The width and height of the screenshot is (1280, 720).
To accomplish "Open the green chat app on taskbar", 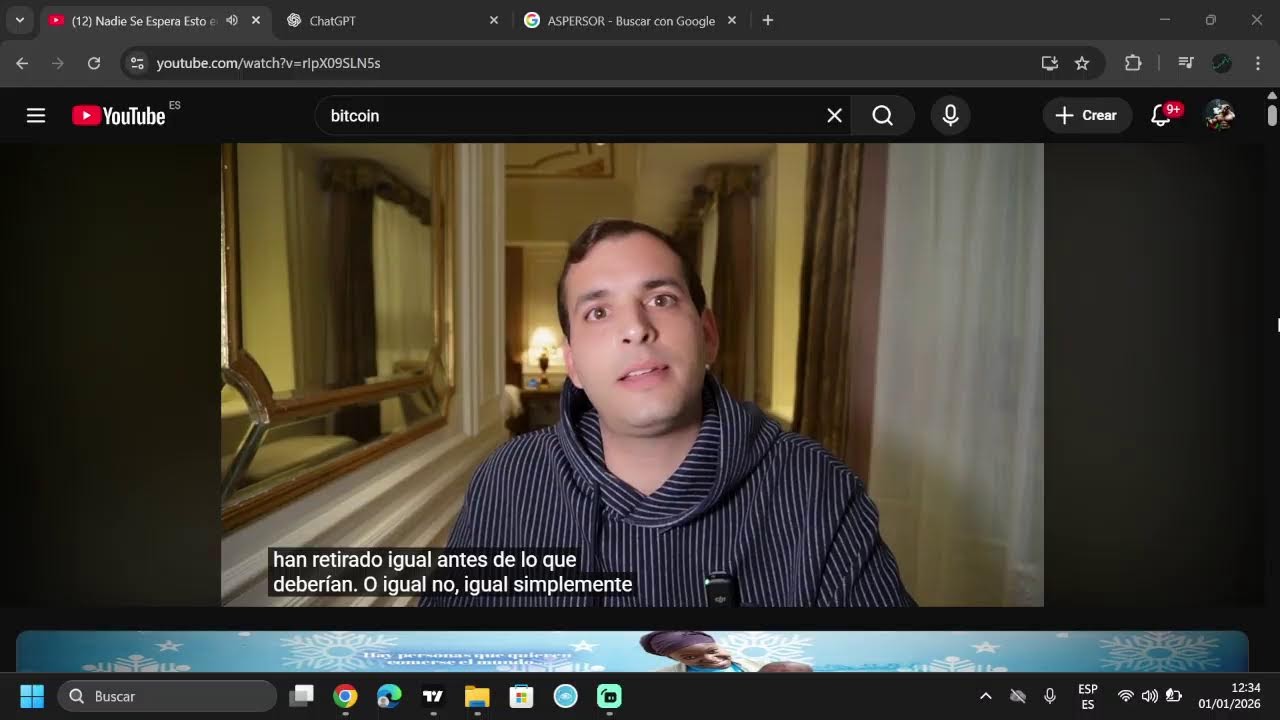I will [x=609, y=696].
